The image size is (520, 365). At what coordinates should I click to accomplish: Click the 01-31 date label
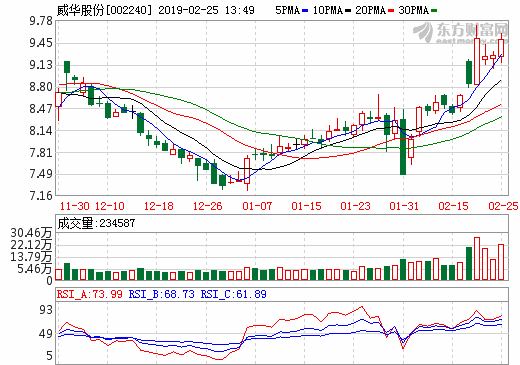point(404,206)
